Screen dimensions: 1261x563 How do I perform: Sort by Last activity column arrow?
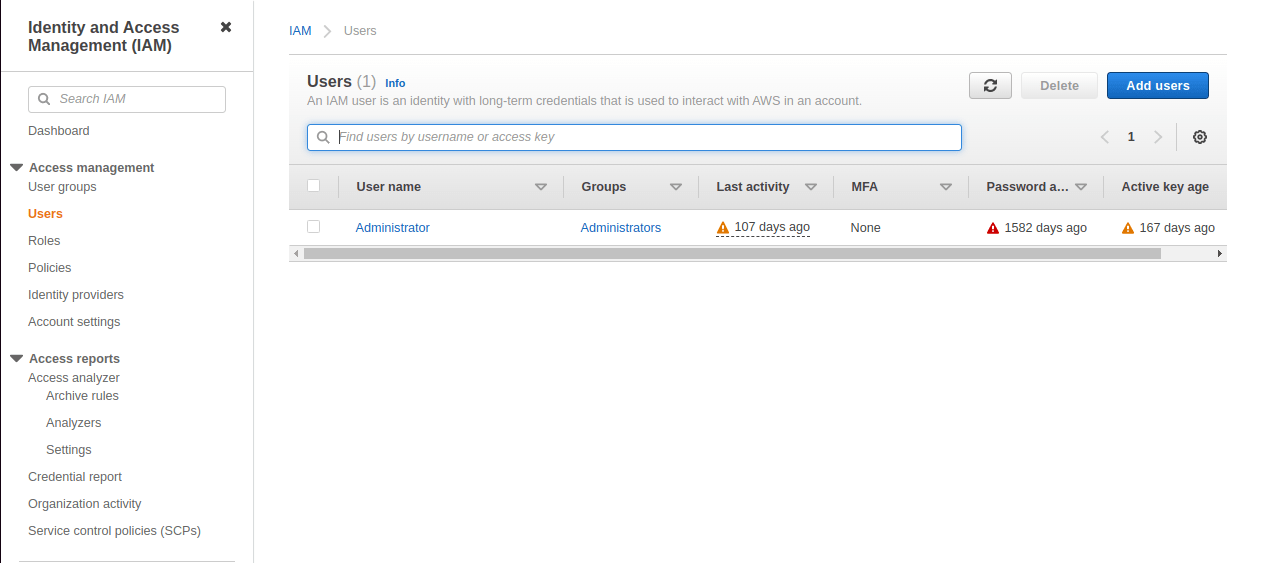[811, 187]
